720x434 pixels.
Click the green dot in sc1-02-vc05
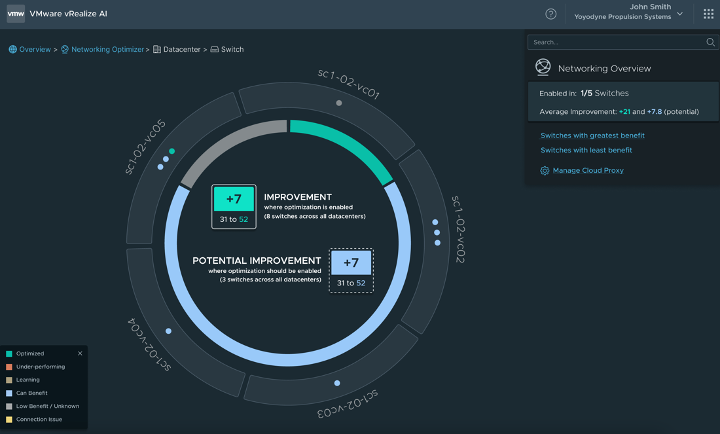pos(172,151)
